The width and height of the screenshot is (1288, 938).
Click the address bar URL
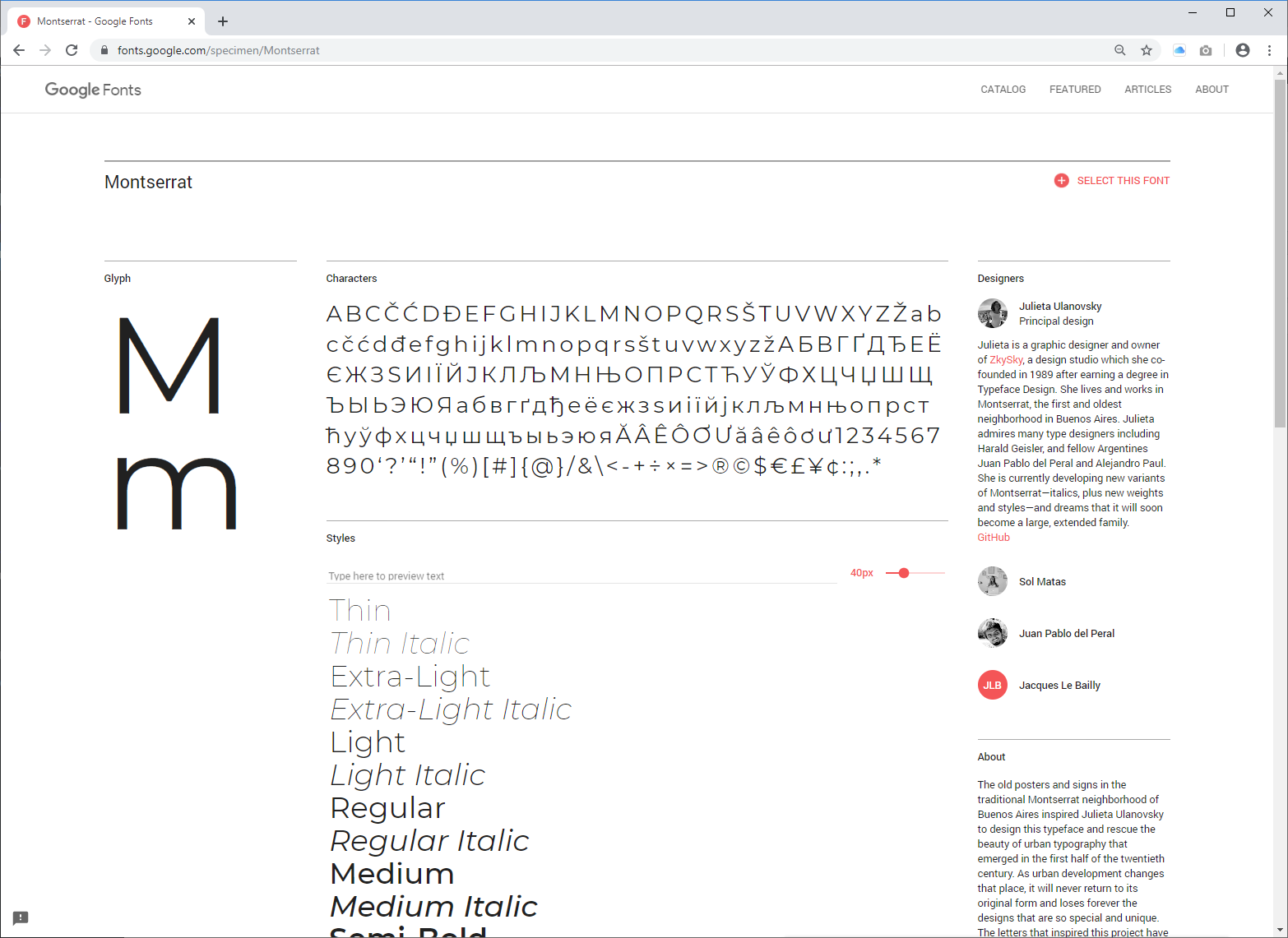[219, 50]
